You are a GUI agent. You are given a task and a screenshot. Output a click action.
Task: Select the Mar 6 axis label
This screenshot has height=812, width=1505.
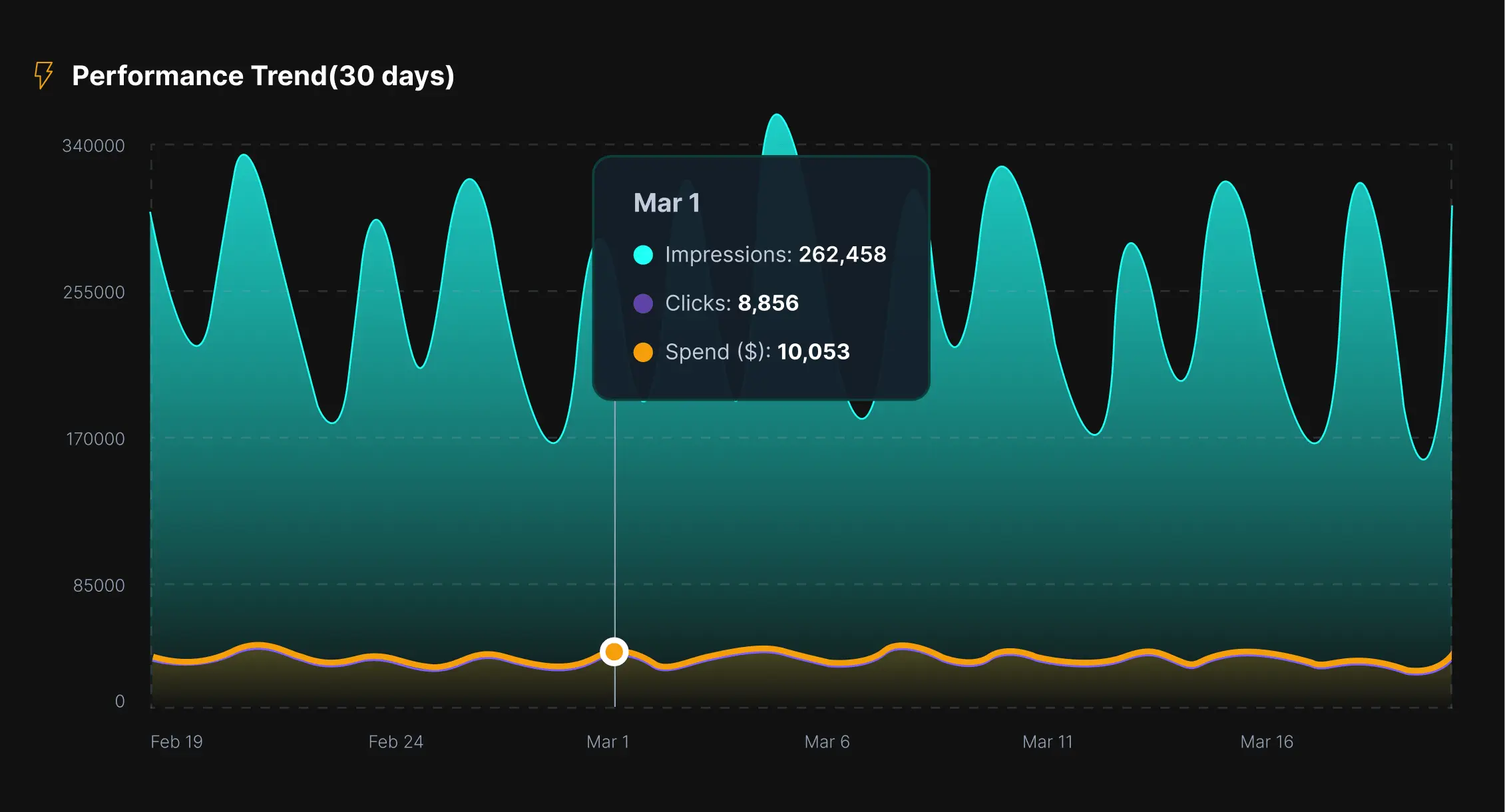[x=827, y=741]
